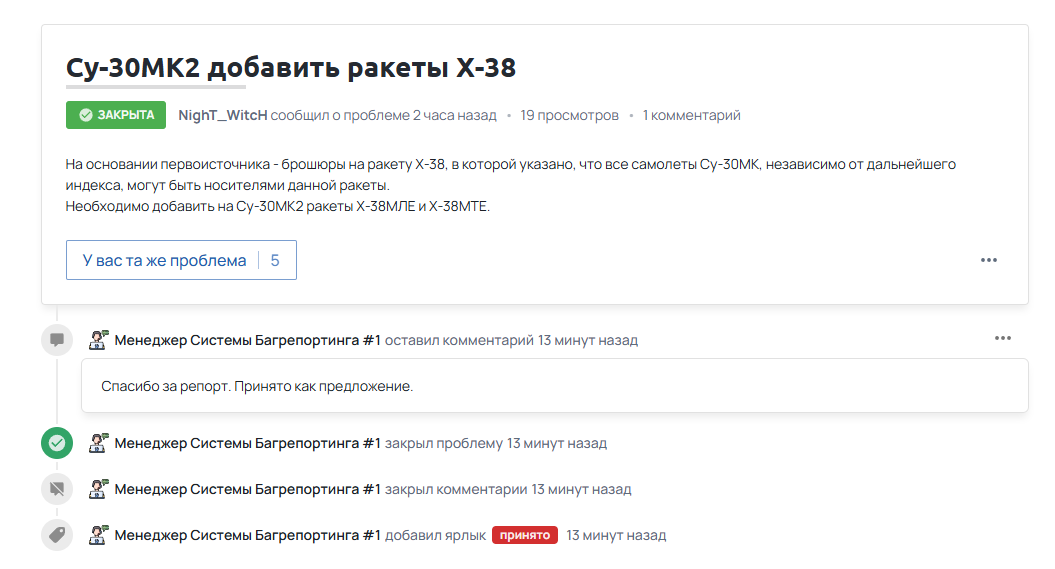Open the three-dots menu on the issue card

[x=988, y=260]
